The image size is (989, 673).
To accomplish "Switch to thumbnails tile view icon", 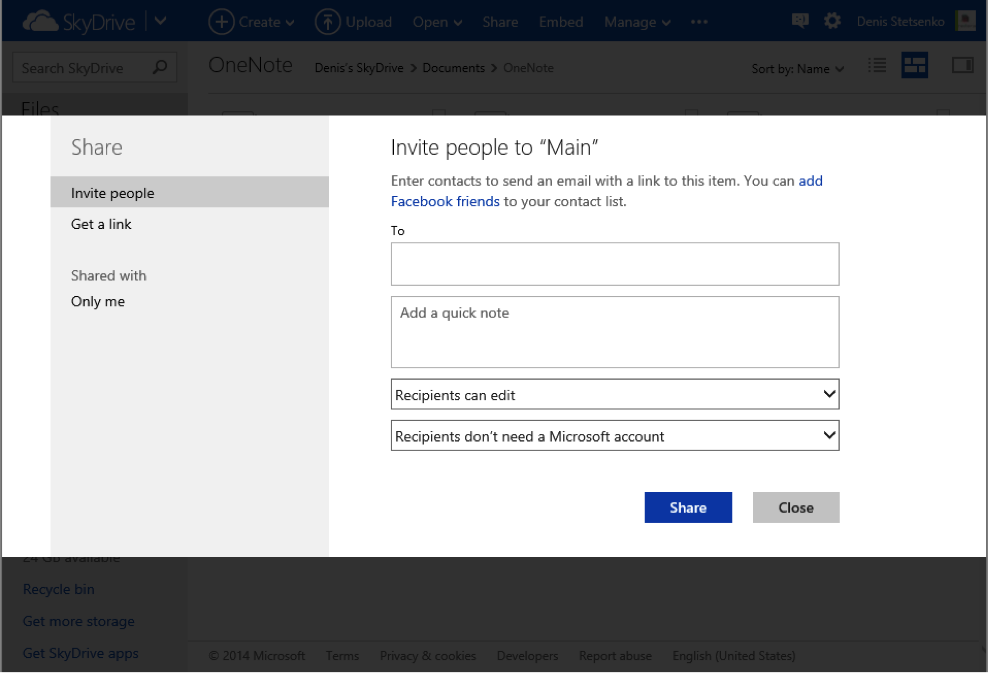I will pyautogui.click(x=915, y=65).
